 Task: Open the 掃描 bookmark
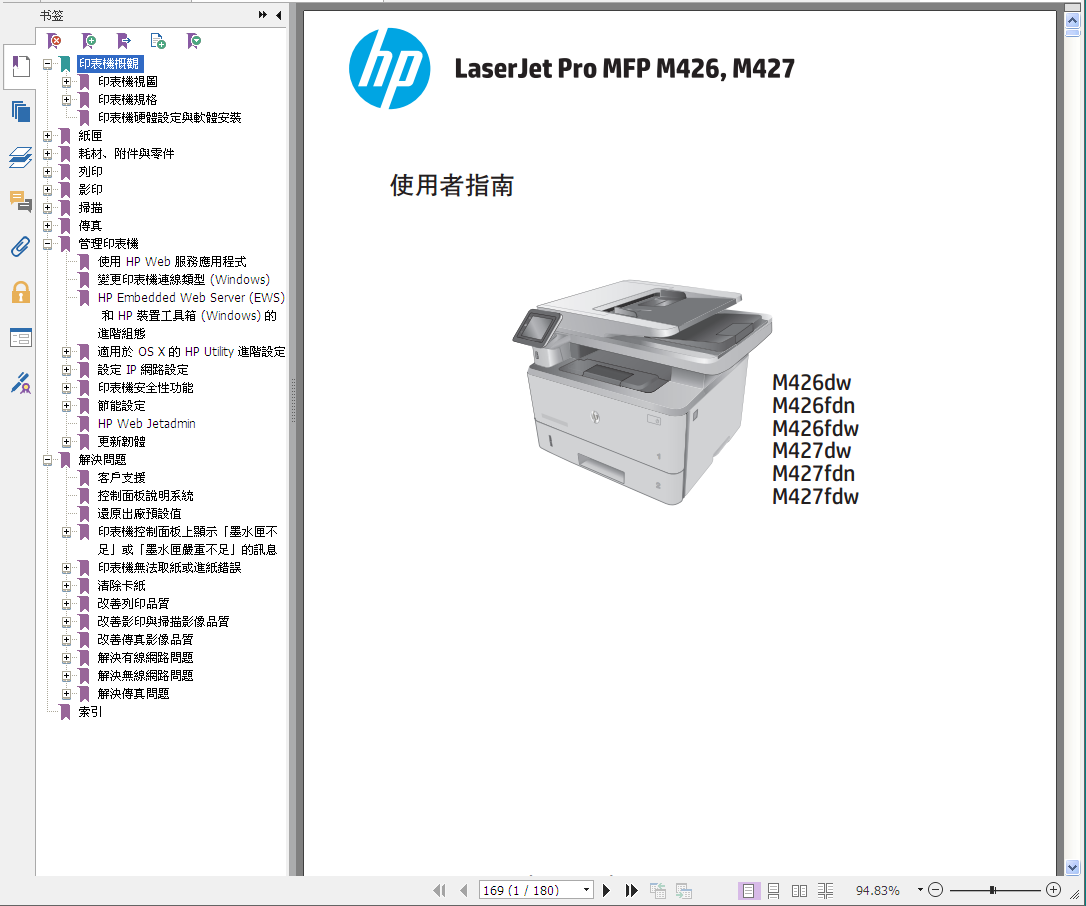pyautogui.click(x=90, y=208)
